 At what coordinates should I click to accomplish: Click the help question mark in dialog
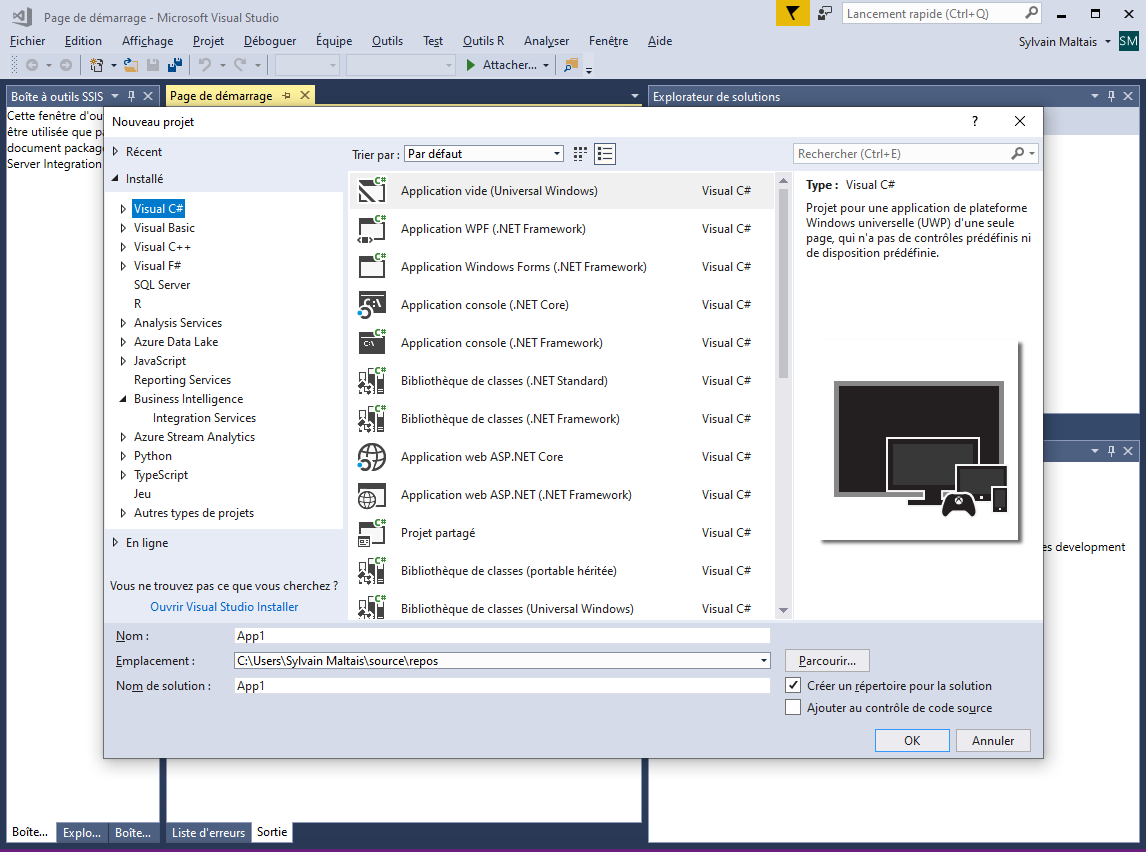pyautogui.click(x=975, y=121)
